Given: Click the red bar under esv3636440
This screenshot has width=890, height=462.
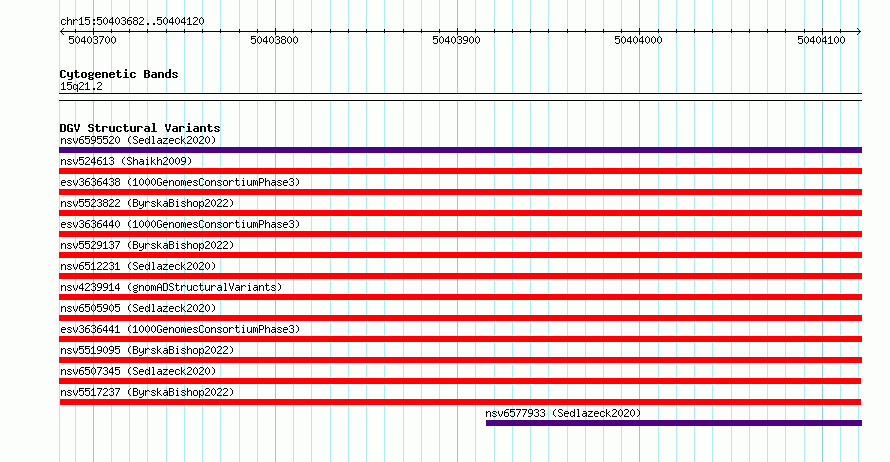Looking at the screenshot, I should [x=460, y=234].
